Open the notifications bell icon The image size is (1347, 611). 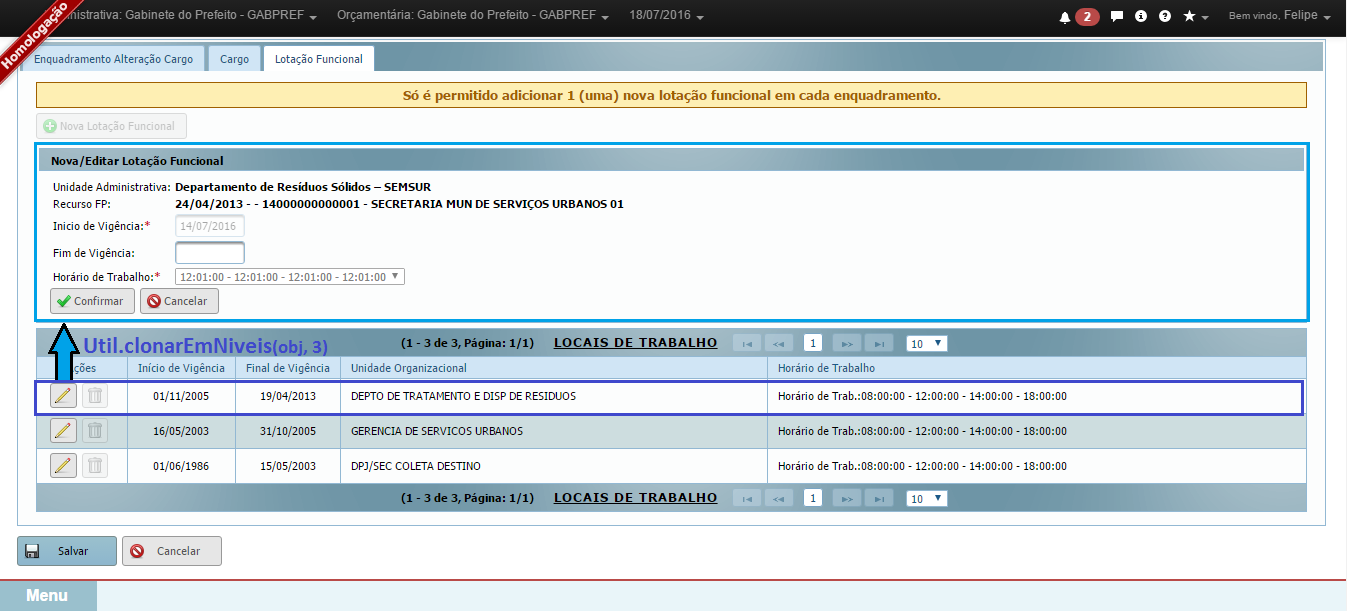click(1066, 17)
